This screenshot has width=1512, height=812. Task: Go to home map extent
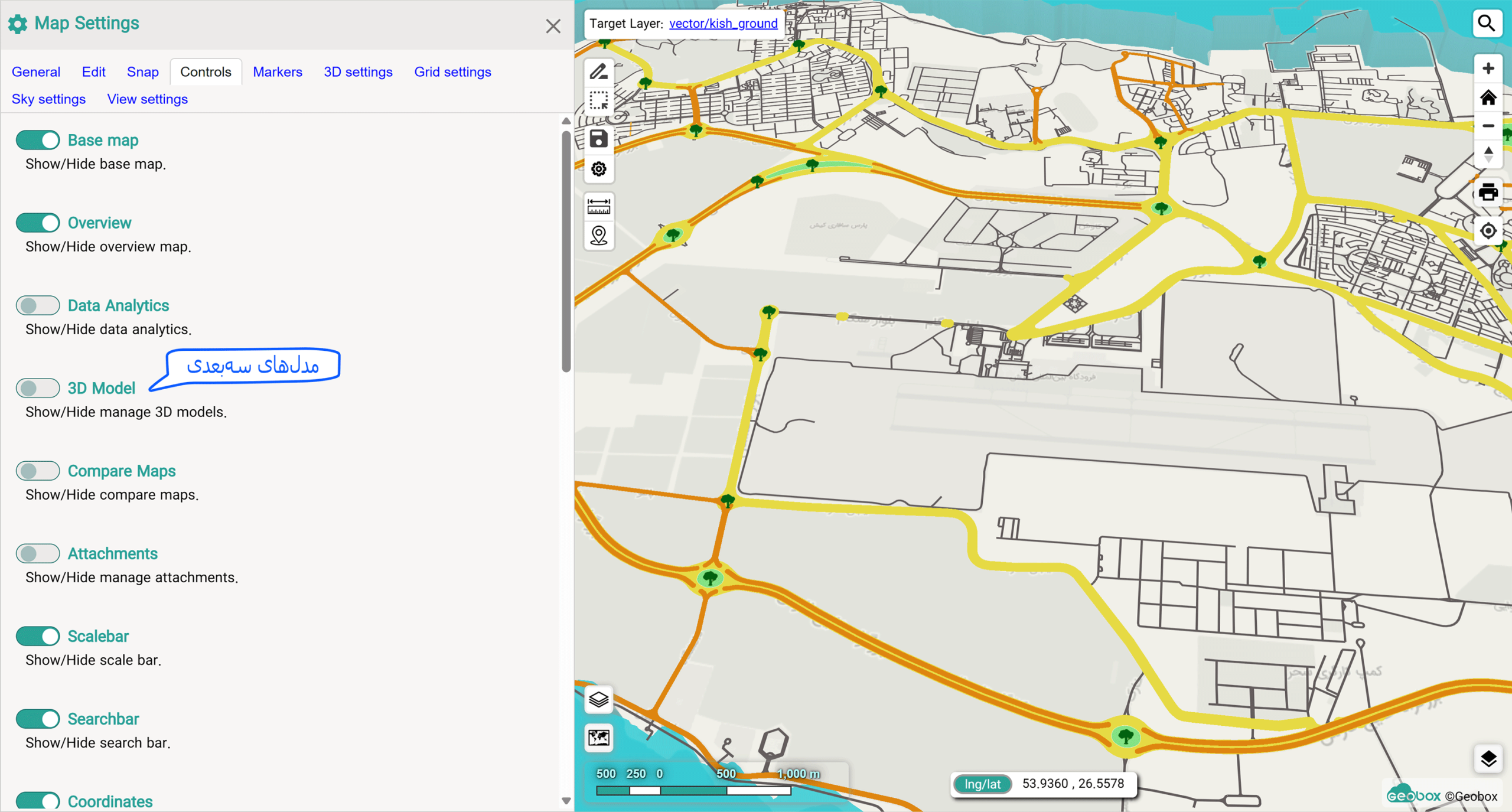[x=1488, y=97]
